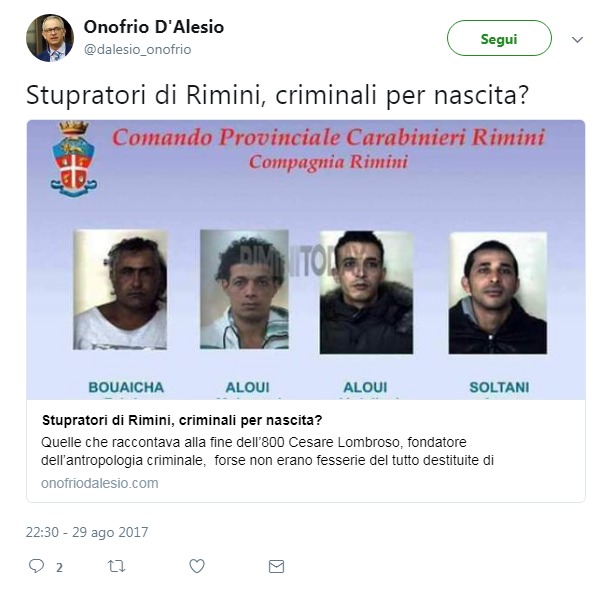Open the bold card headline below the image
Image resolution: width=610 pixels, height=602 pixels.
click(x=182, y=420)
